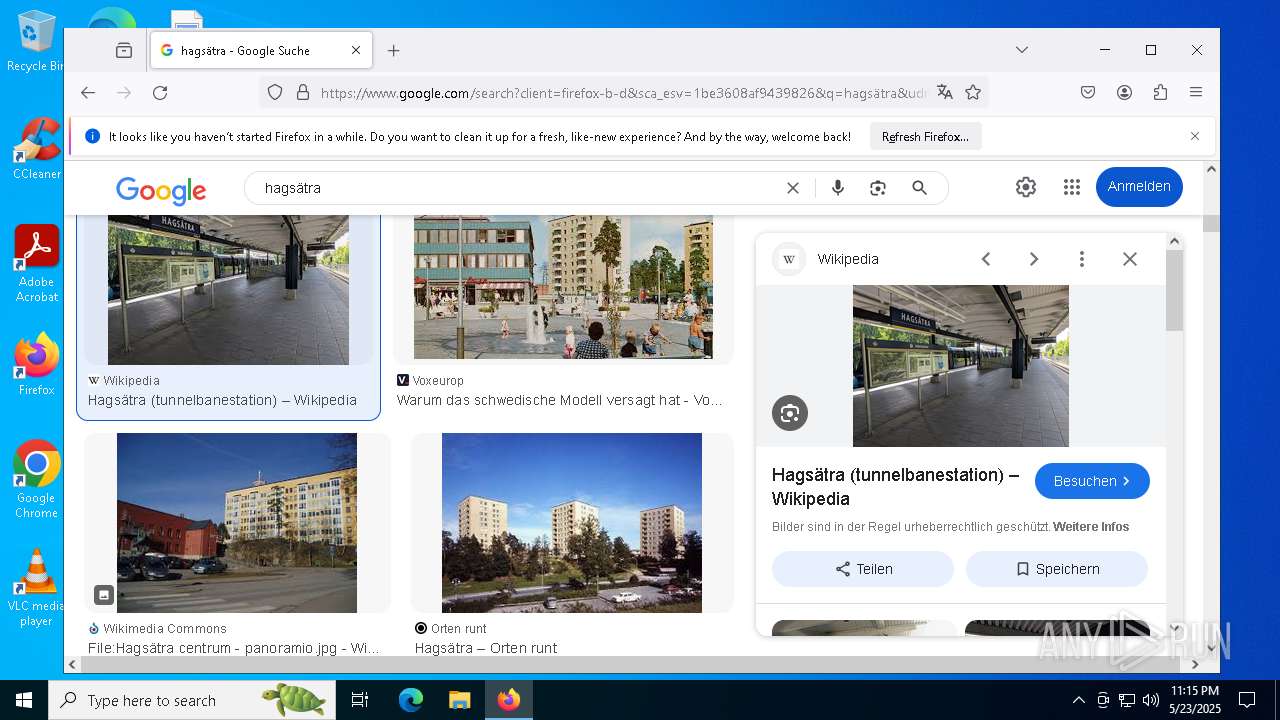The height and width of the screenshot is (720, 1280).
Task: Open the volume control in tray
Action: click(x=1151, y=700)
